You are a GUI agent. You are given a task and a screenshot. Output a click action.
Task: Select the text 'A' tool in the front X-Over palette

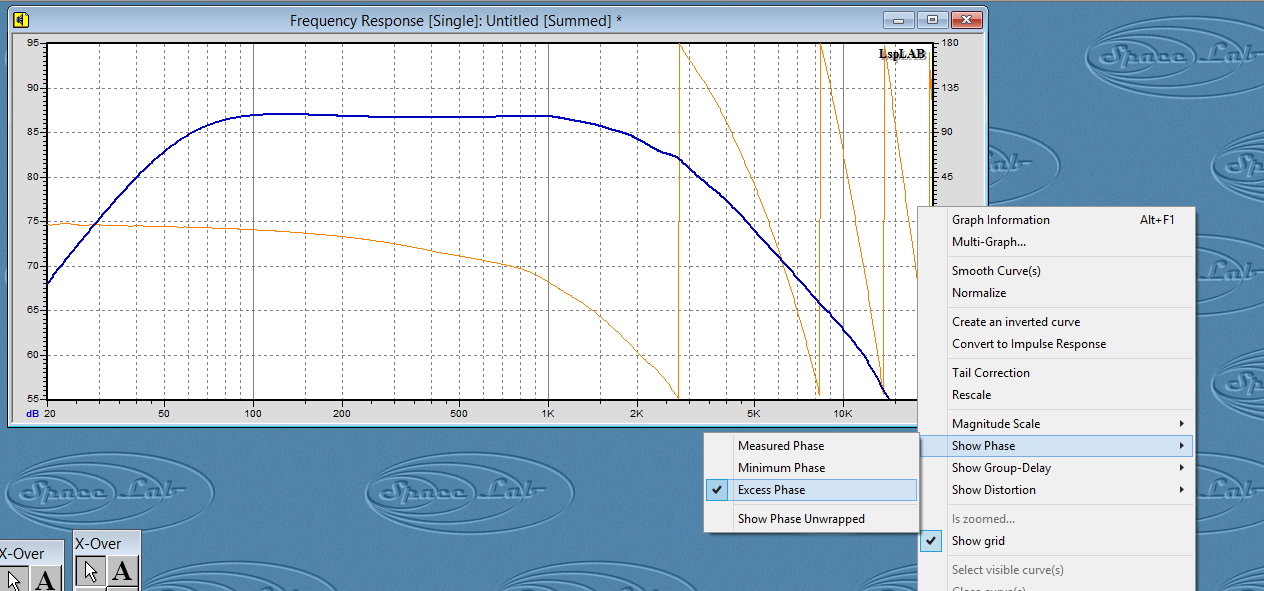(122, 573)
